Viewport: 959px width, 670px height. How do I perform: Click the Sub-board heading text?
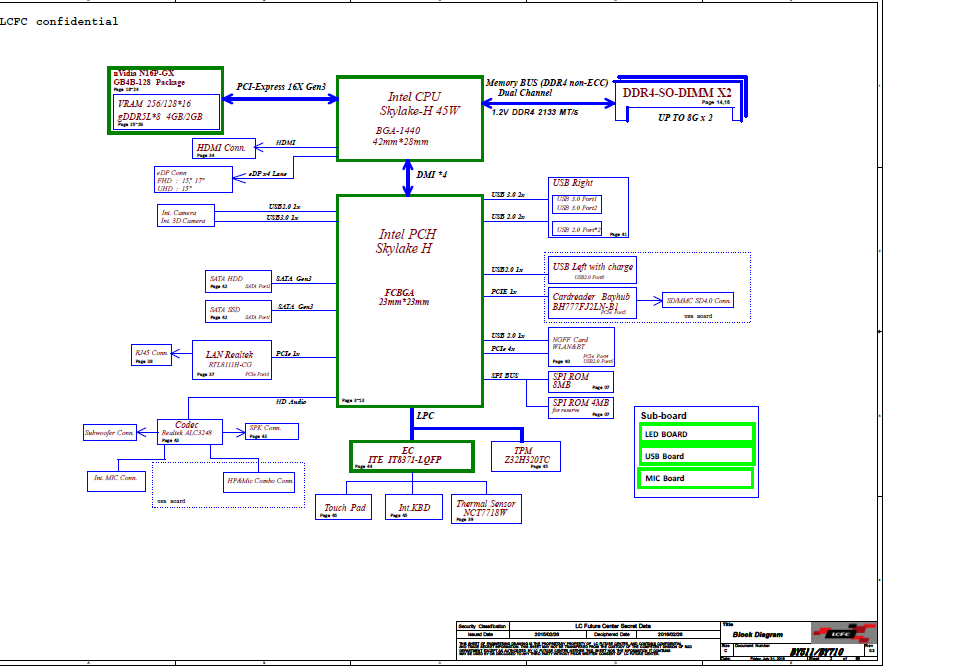pos(664,415)
